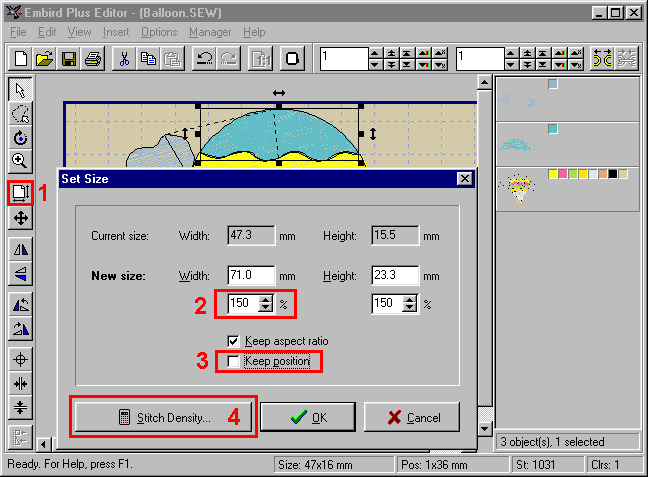
Task: Cancel the Set Size dialog
Action: tap(412, 417)
